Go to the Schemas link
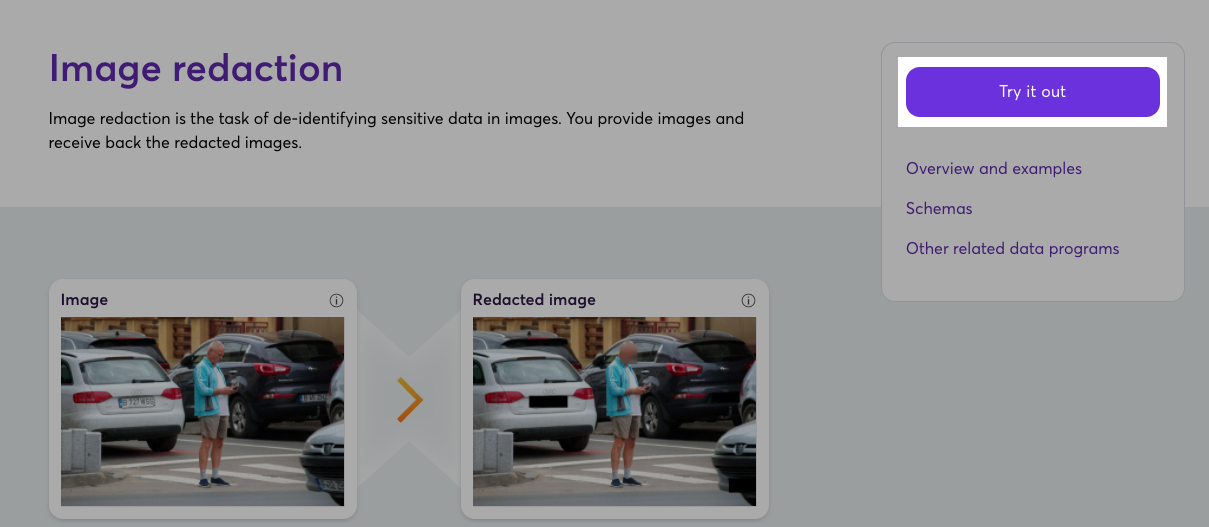 (939, 209)
